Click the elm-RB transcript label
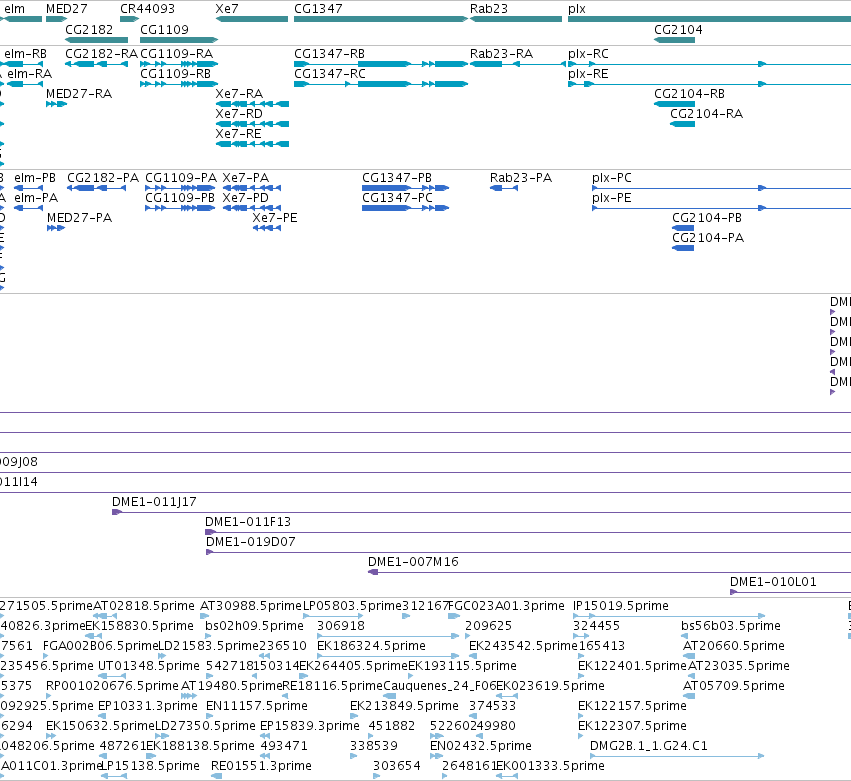The width and height of the screenshot is (851, 781). (25, 54)
